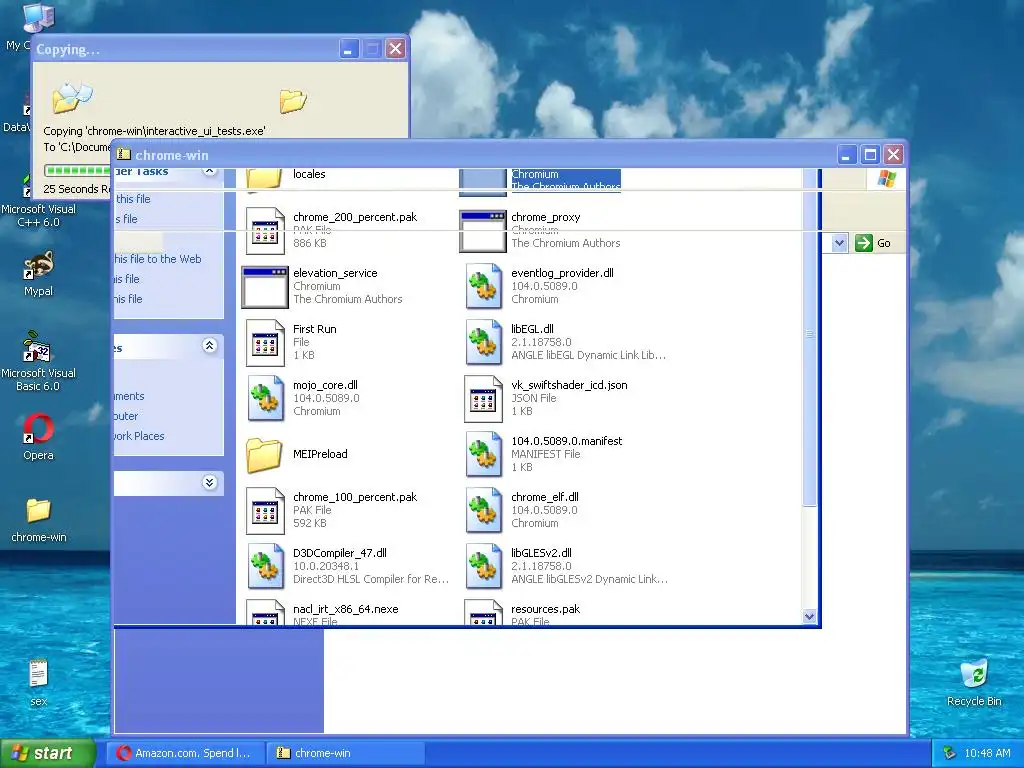Click the Microsoft Visual Basic 6.0 desktop icon
Image resolution: width=1024 pixels, height=768 pixels.
pyautogui.click(x=37, y=347)
